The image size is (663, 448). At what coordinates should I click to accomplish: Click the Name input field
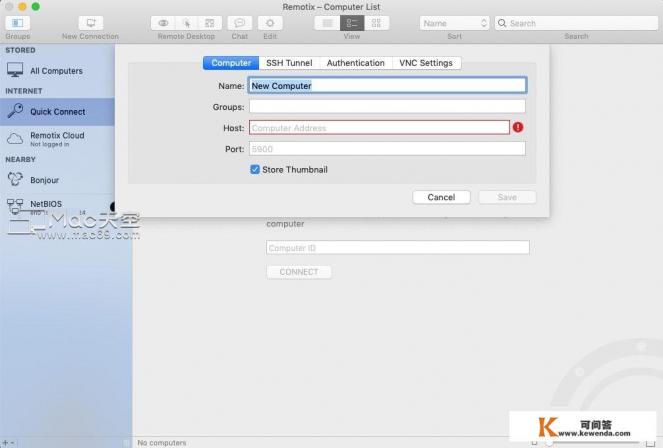pos(387,85)
